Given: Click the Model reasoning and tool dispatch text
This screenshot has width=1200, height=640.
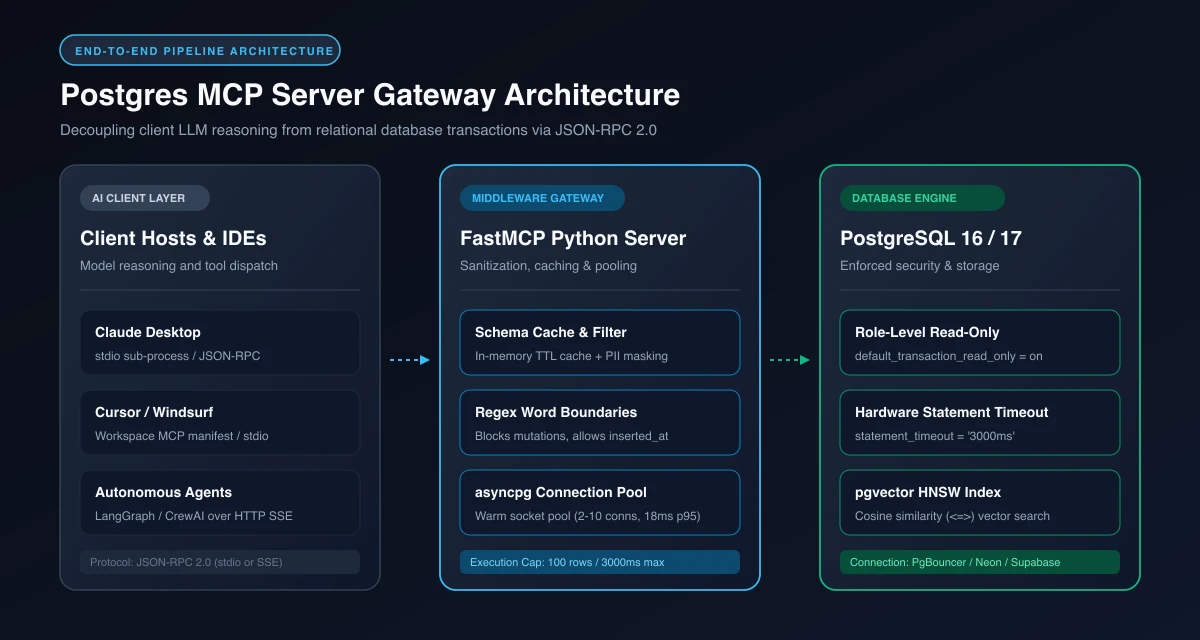Looking at the screenshot, I should point(179,266).
